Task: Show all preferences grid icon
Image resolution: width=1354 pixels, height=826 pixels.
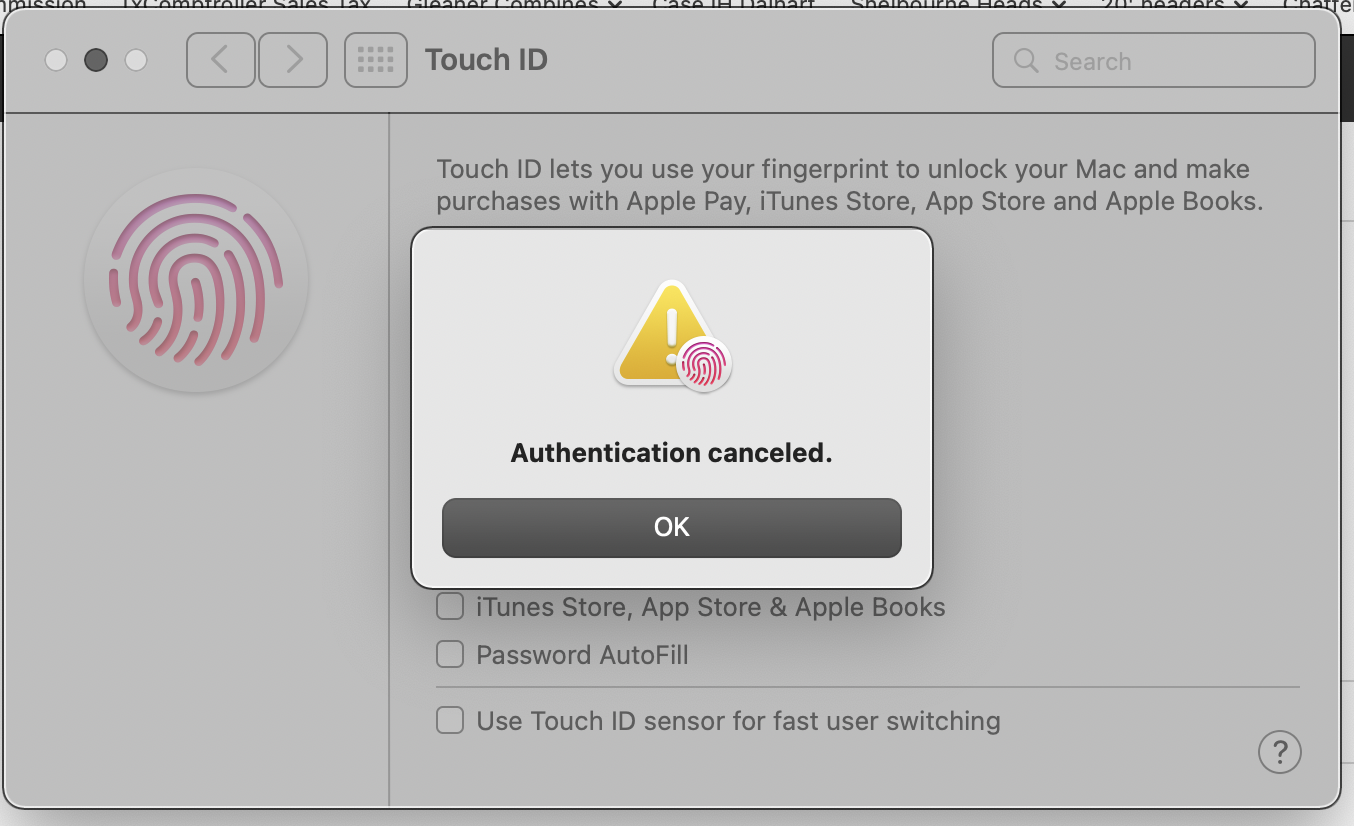Action: click(375, 60)
